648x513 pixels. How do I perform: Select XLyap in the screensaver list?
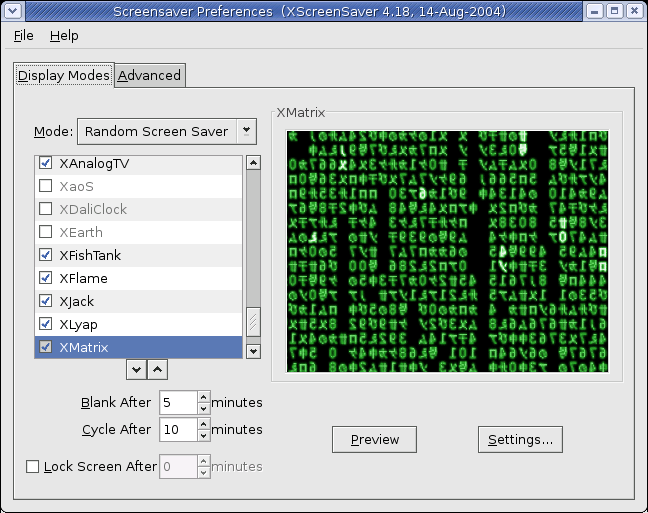(78, 324)
